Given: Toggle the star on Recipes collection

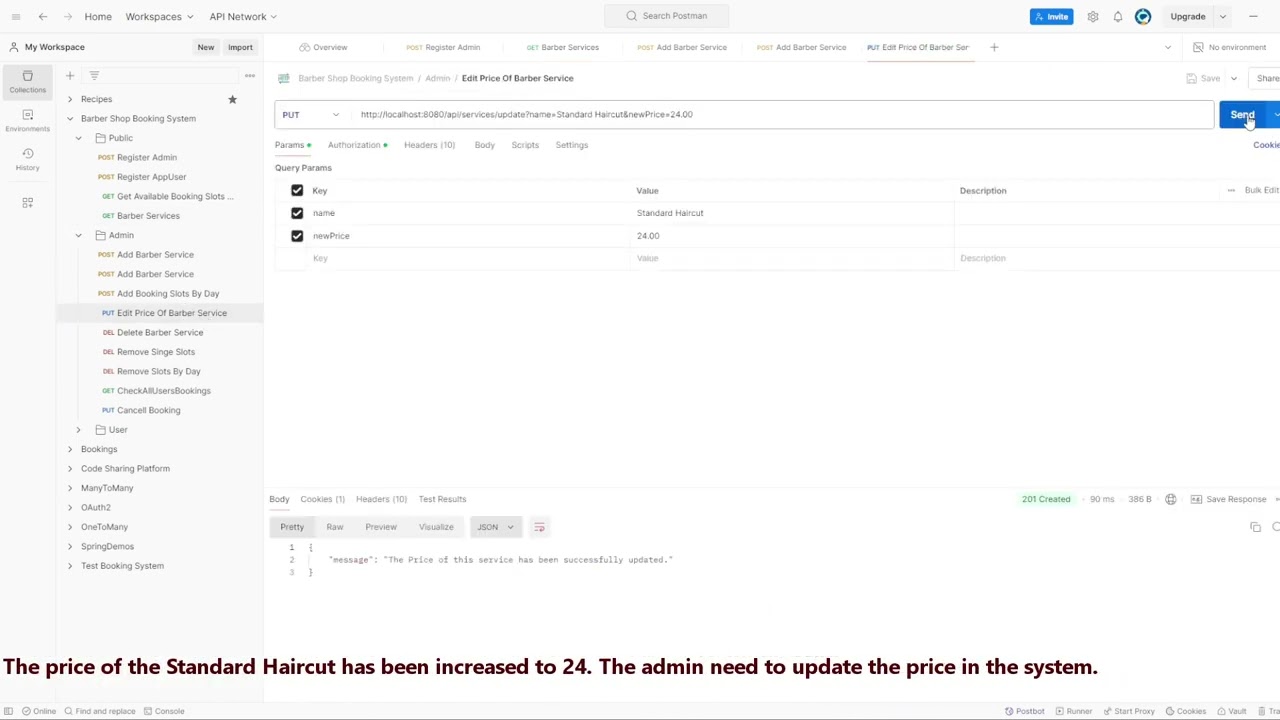Looking at the screenshot, I should (232, 99).
